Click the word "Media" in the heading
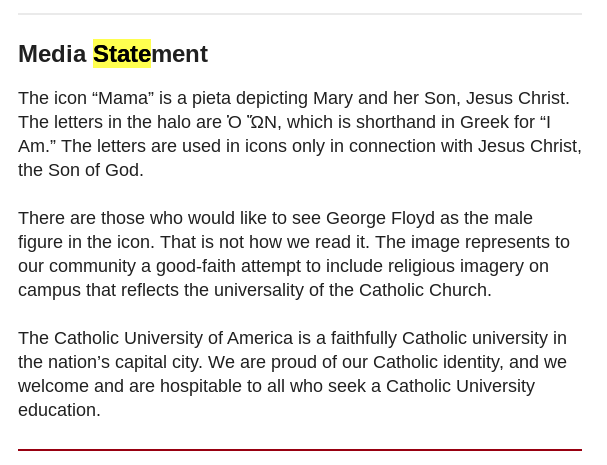 pyautogui.click(x=52, y=53)
